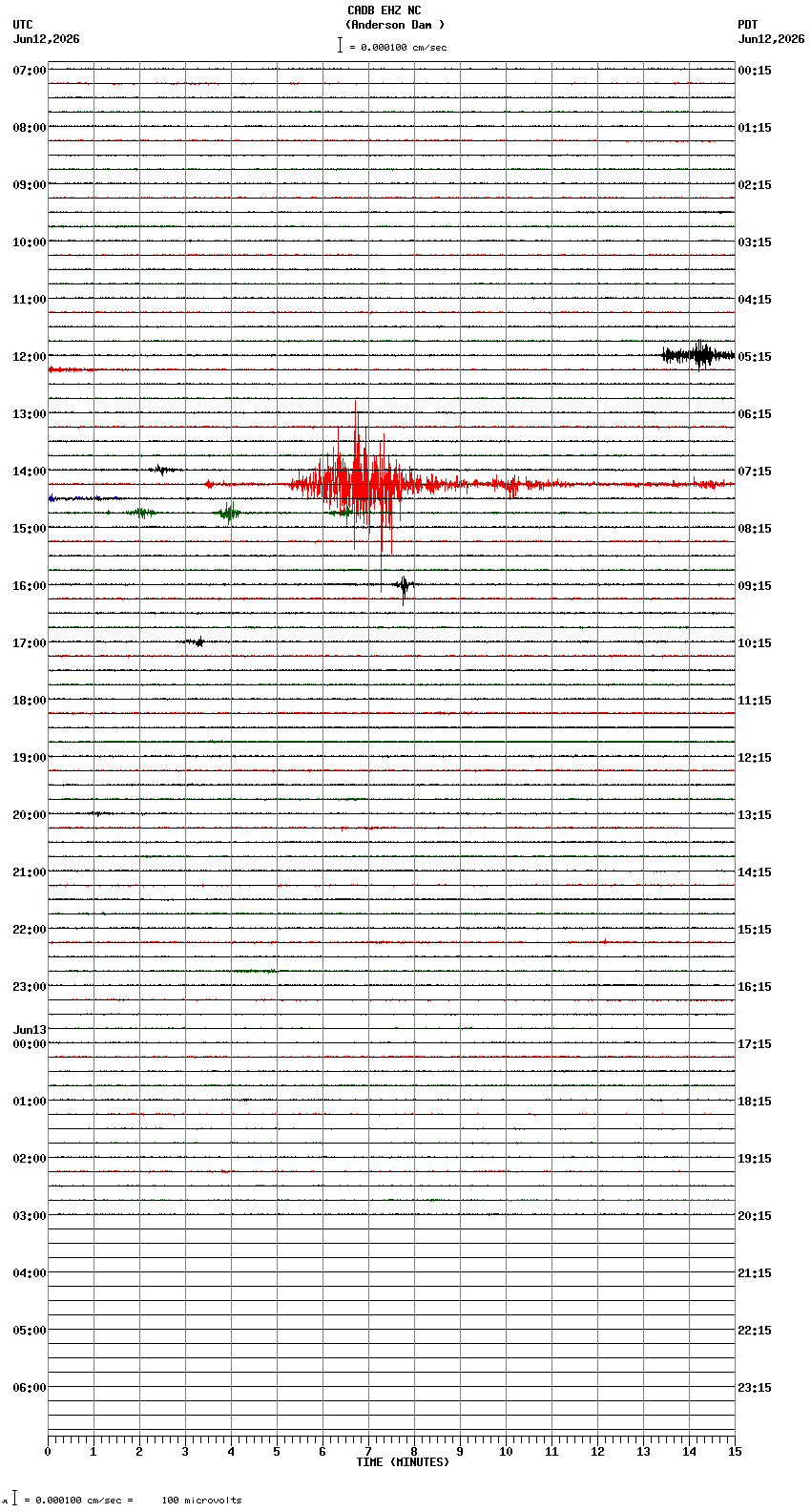Click the 07:15 PDT time label
This screenshot has width=811, height=1512.
click(x=755, y=472)
